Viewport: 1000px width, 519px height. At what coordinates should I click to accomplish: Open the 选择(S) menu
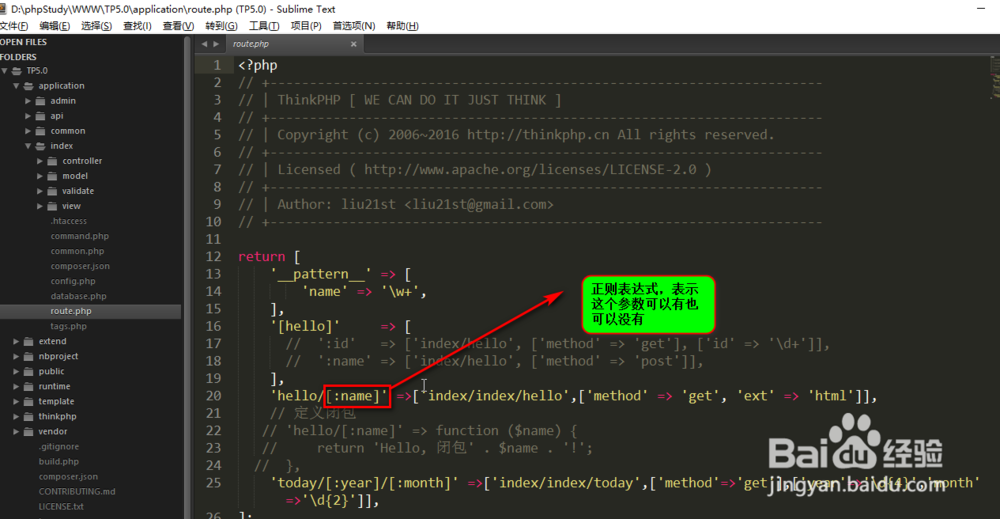pyautogui.click(x=96, y=26)
